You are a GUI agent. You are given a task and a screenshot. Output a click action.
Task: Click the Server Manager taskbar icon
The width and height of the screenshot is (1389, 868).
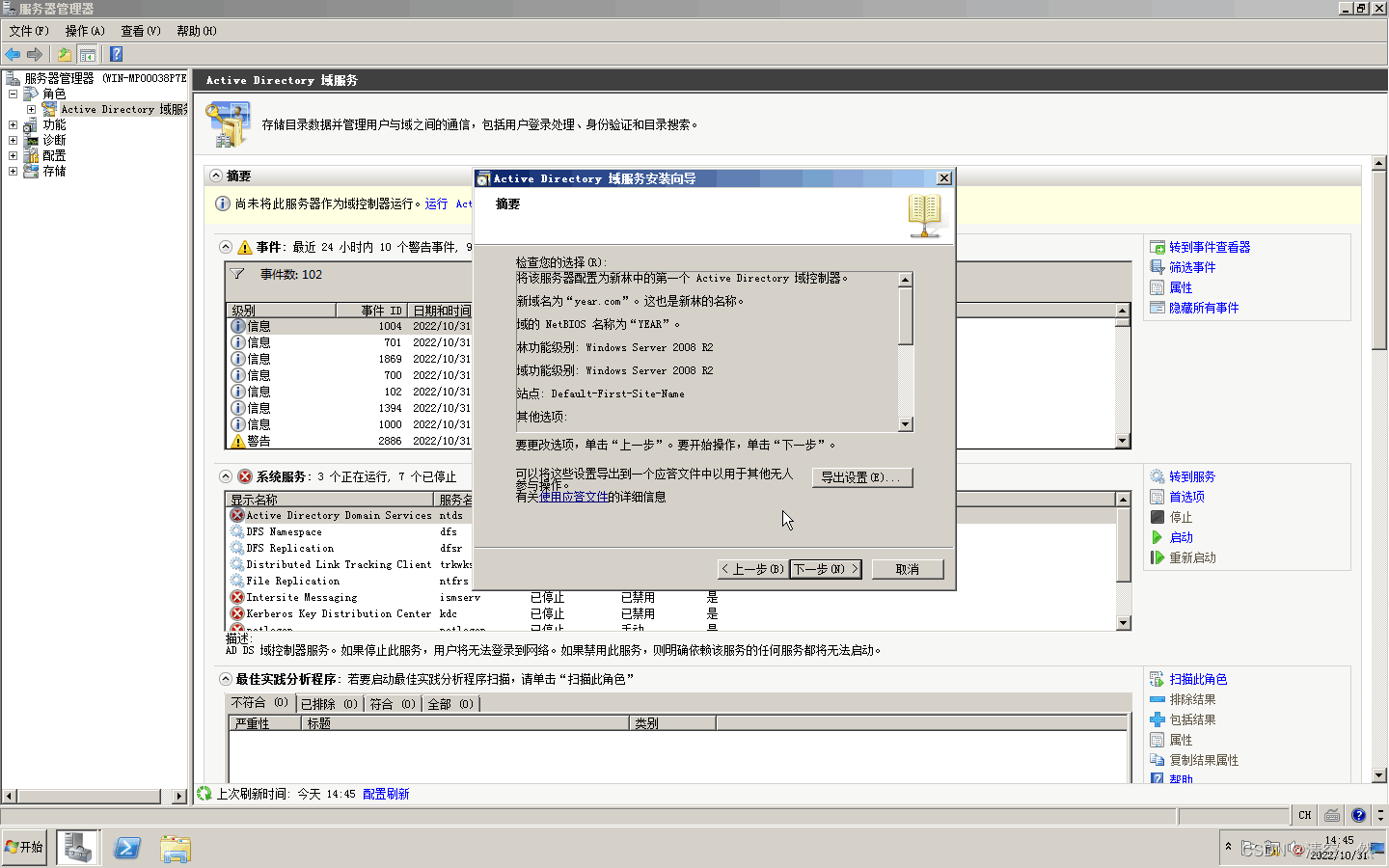pyautogui.click(x=78, y=848)
